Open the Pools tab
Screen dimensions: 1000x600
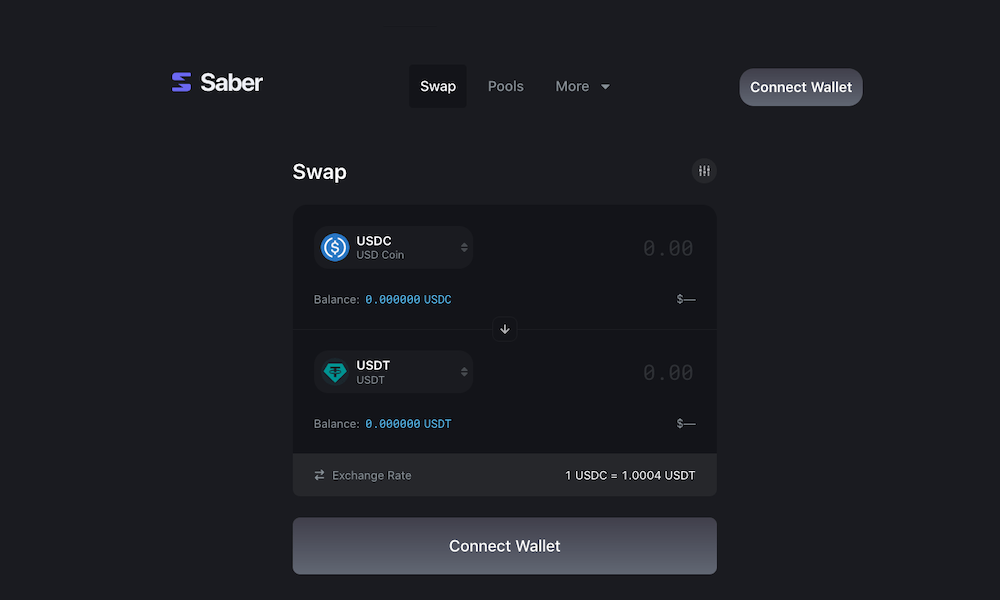[x=506, y=86]
